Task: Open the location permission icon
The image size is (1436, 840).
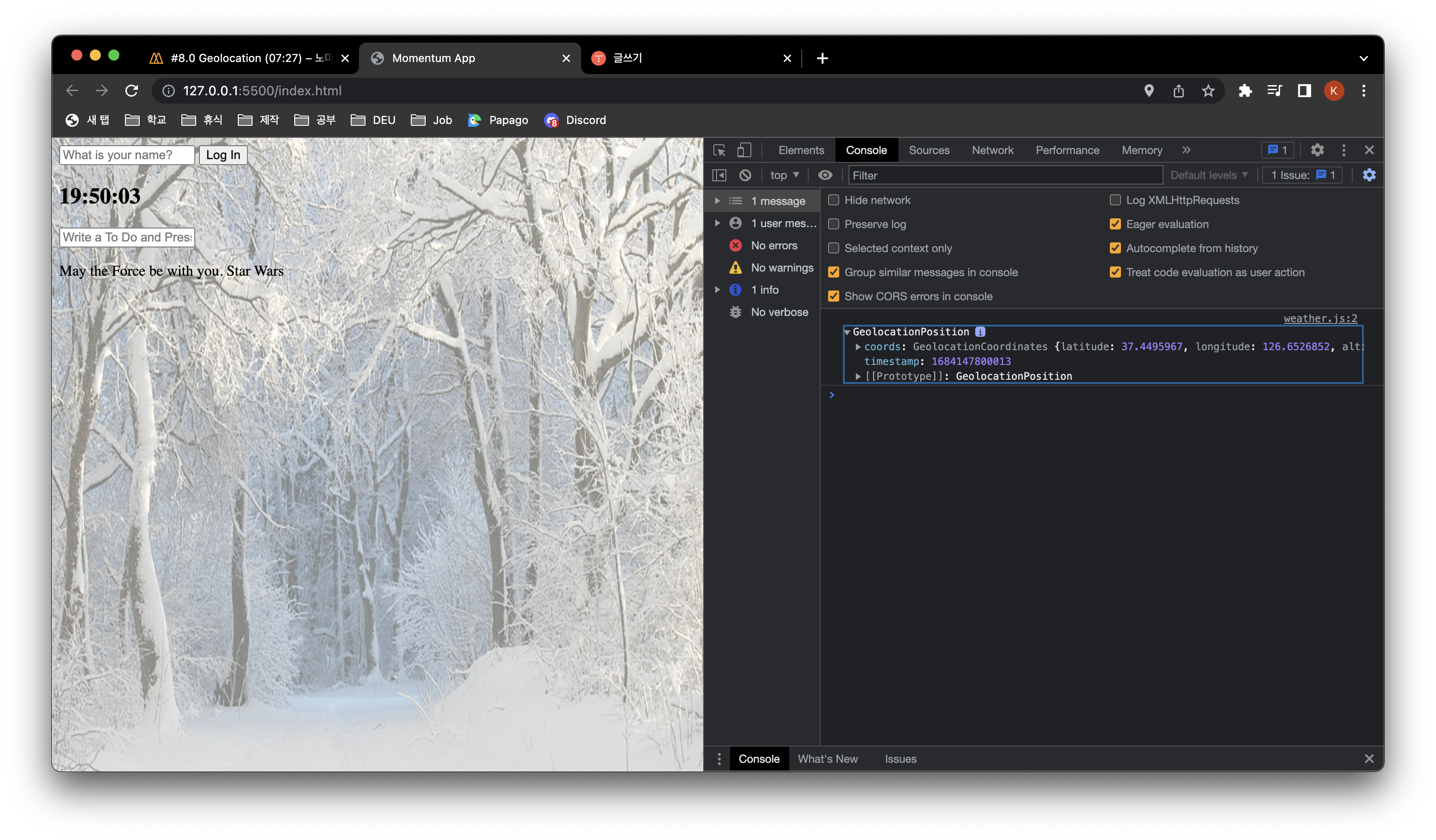Action: (1149, 91)
